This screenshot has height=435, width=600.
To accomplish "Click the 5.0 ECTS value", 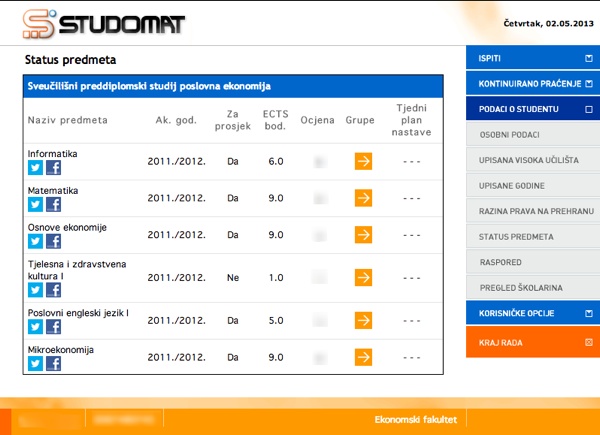I will (x=276, y=320).
